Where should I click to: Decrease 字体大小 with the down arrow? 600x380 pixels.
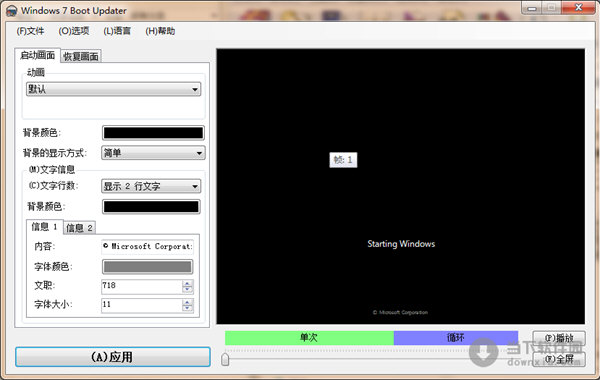point(188,308)
